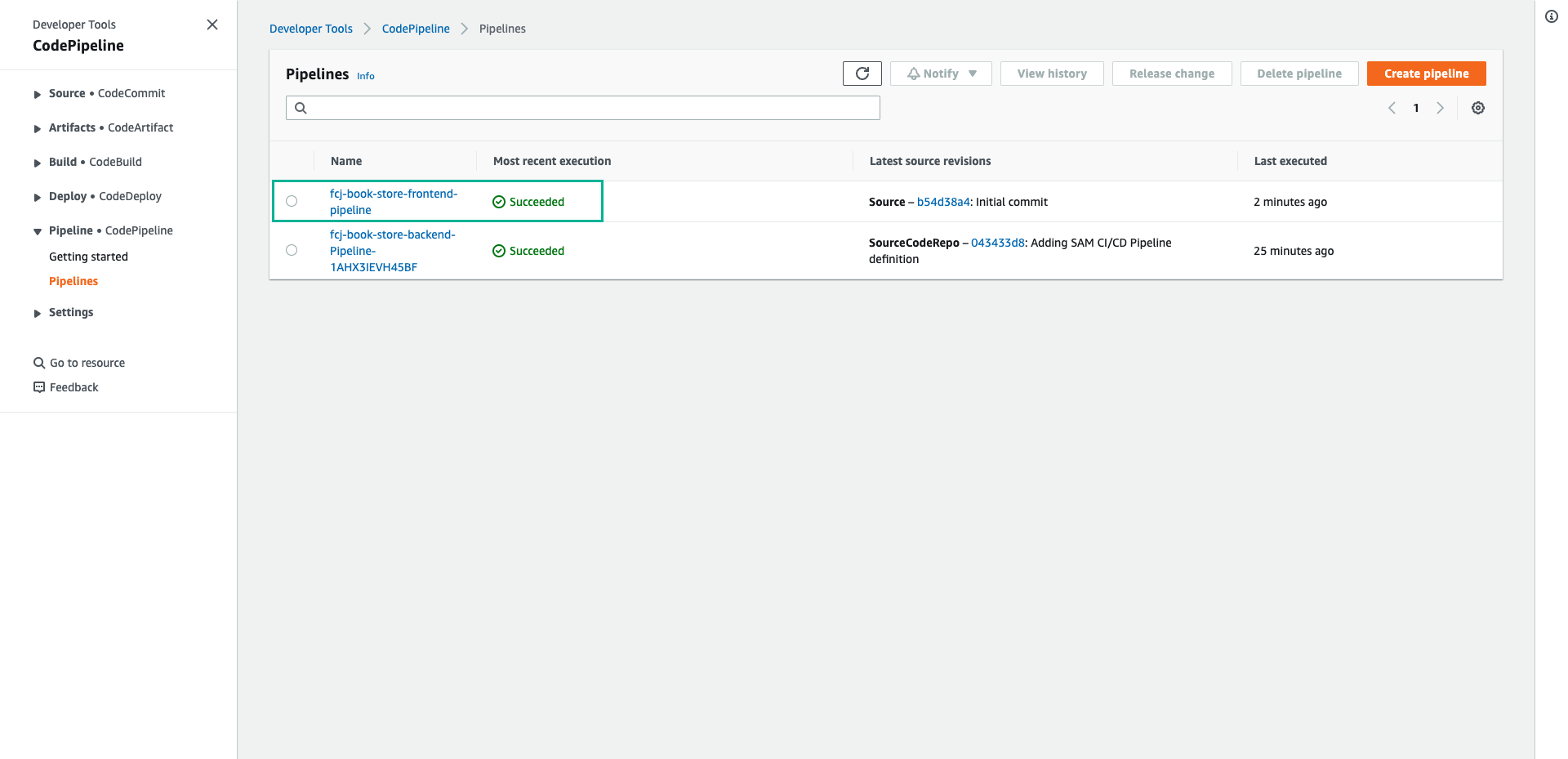Expand Artifacts CodeArtifact section
Image resolution: width=1568 pixels, height=759 pixels.
(38, 129)
